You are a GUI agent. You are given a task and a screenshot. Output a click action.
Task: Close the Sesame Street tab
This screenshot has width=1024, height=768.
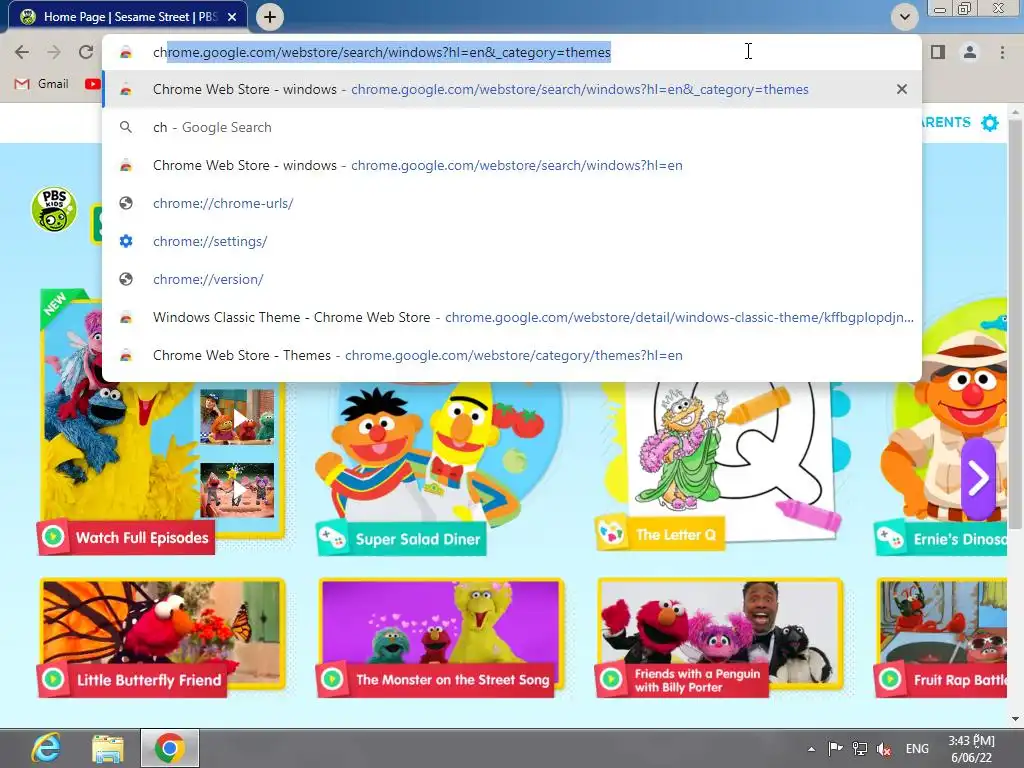[x=232, y=17]
